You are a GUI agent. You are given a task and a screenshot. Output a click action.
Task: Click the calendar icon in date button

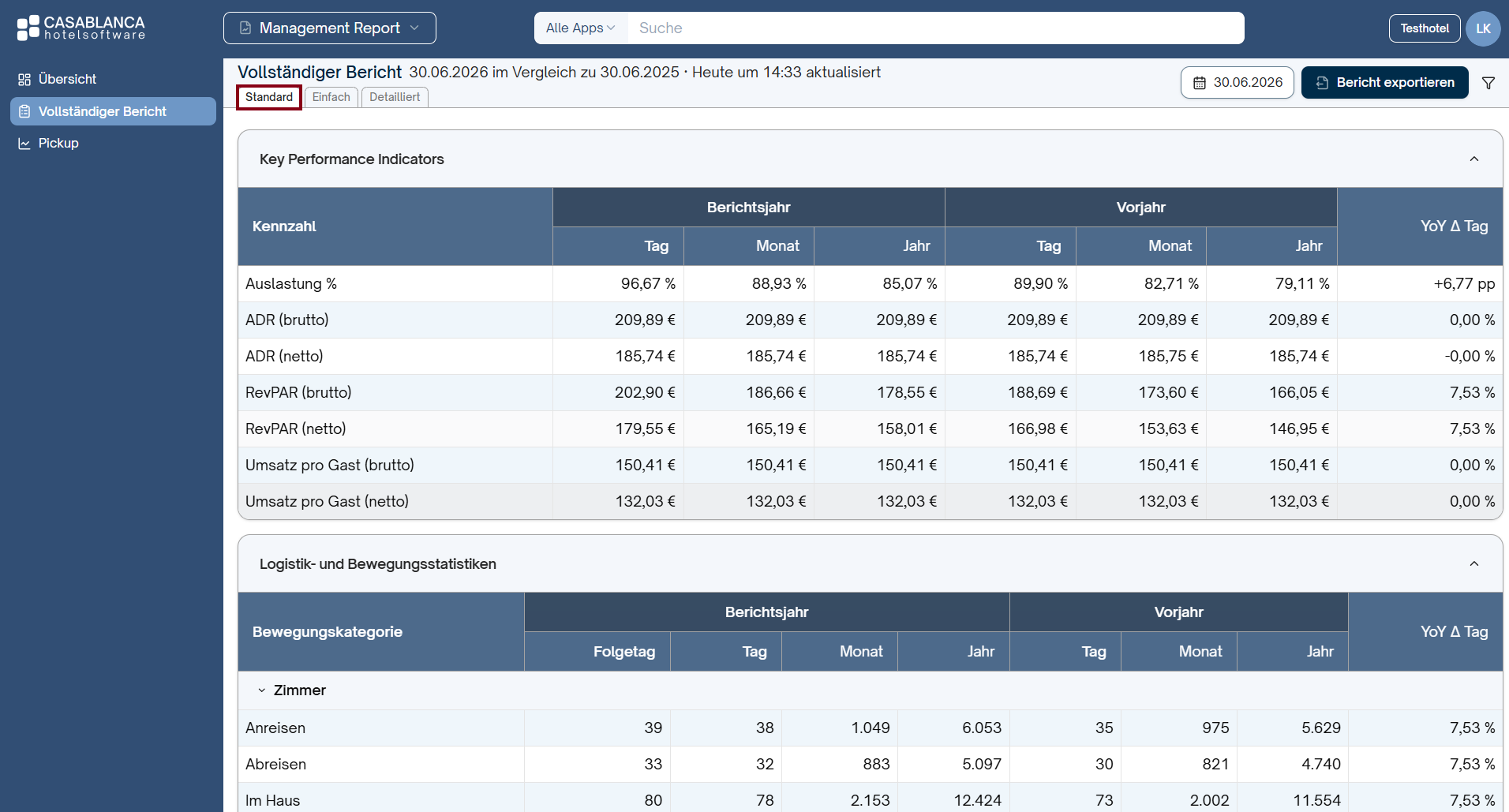pos(1200,83)
